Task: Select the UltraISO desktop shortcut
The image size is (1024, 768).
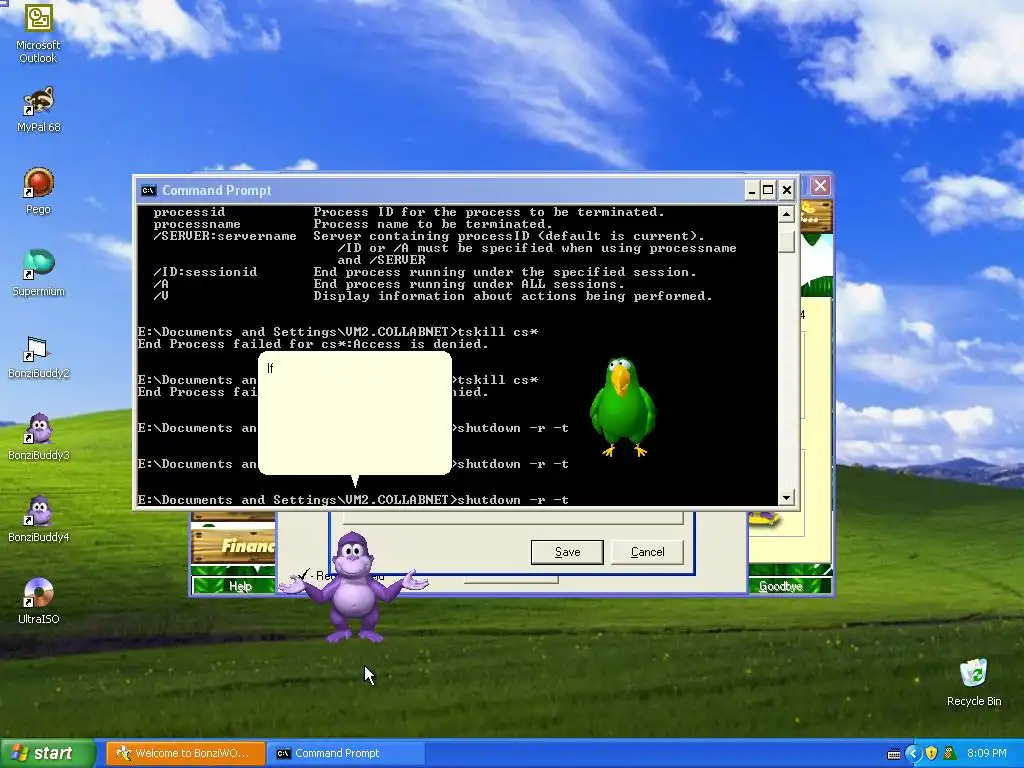Action: pyautogui.click(x=38, y=601)
